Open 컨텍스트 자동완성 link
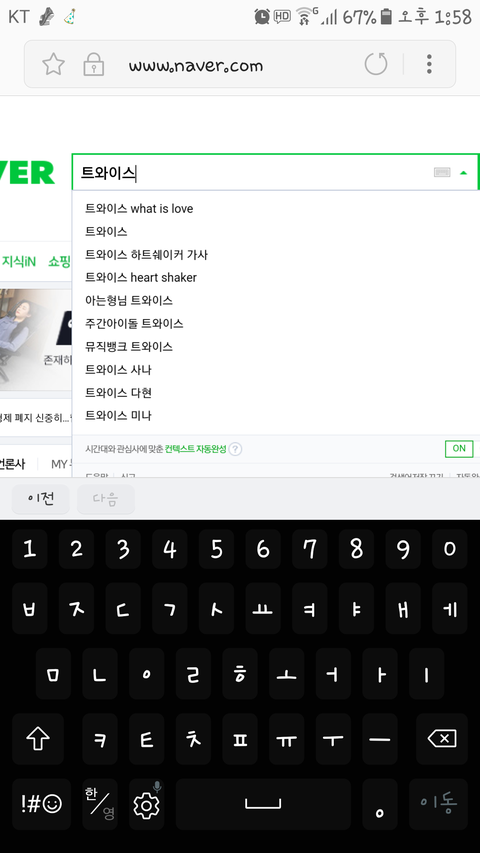The height and width of the screenshot is (853, 480). (x=195, y=449)
